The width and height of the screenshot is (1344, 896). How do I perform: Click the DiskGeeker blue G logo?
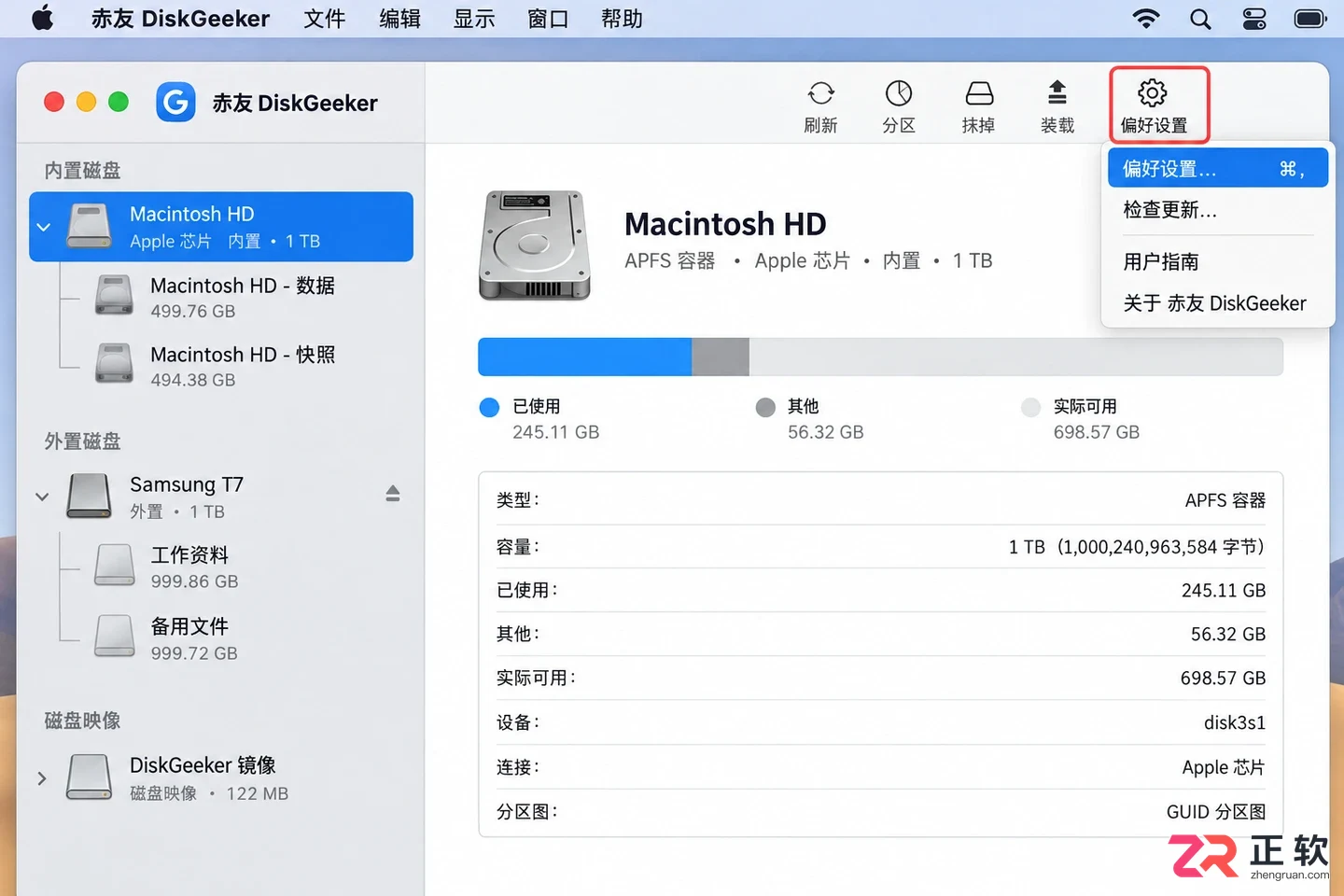click(x=175, y=103)
